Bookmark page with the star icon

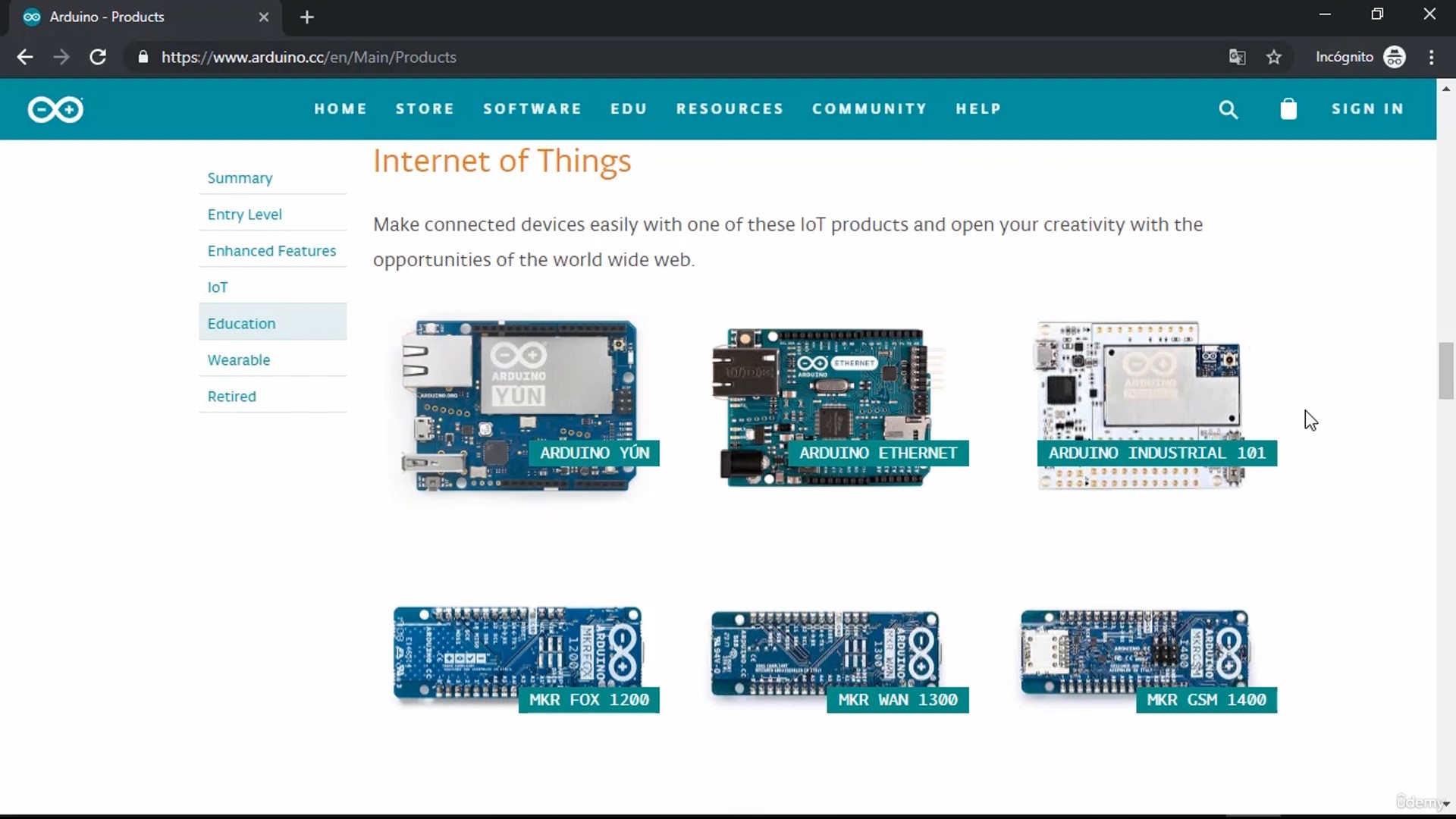pyautogui.click(x=1274, y=57)
